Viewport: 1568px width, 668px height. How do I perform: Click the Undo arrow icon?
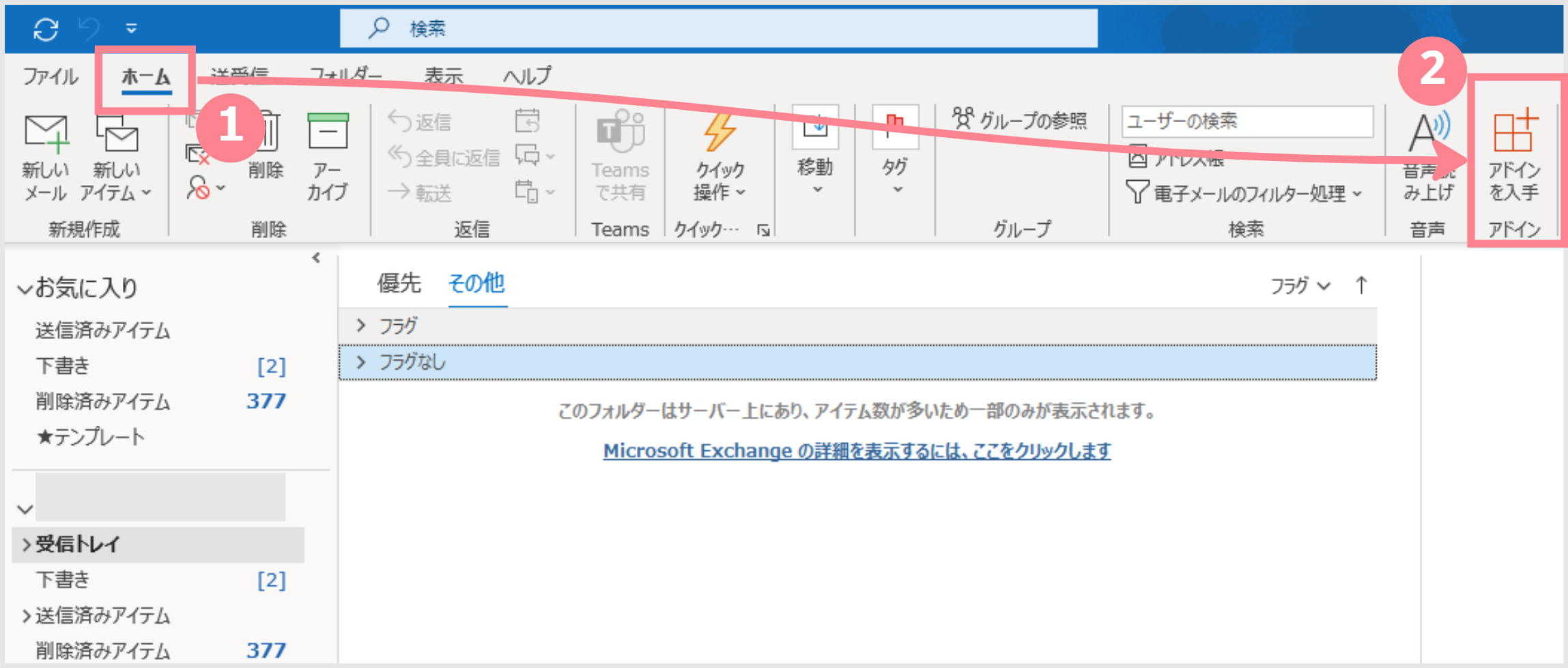pos(89,29)
